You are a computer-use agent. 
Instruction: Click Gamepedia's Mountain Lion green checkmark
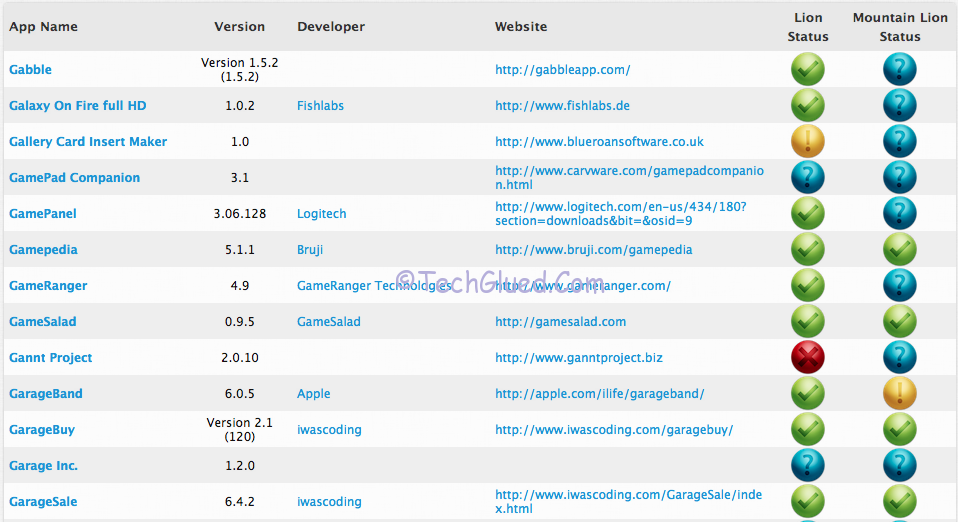[899, 249]
